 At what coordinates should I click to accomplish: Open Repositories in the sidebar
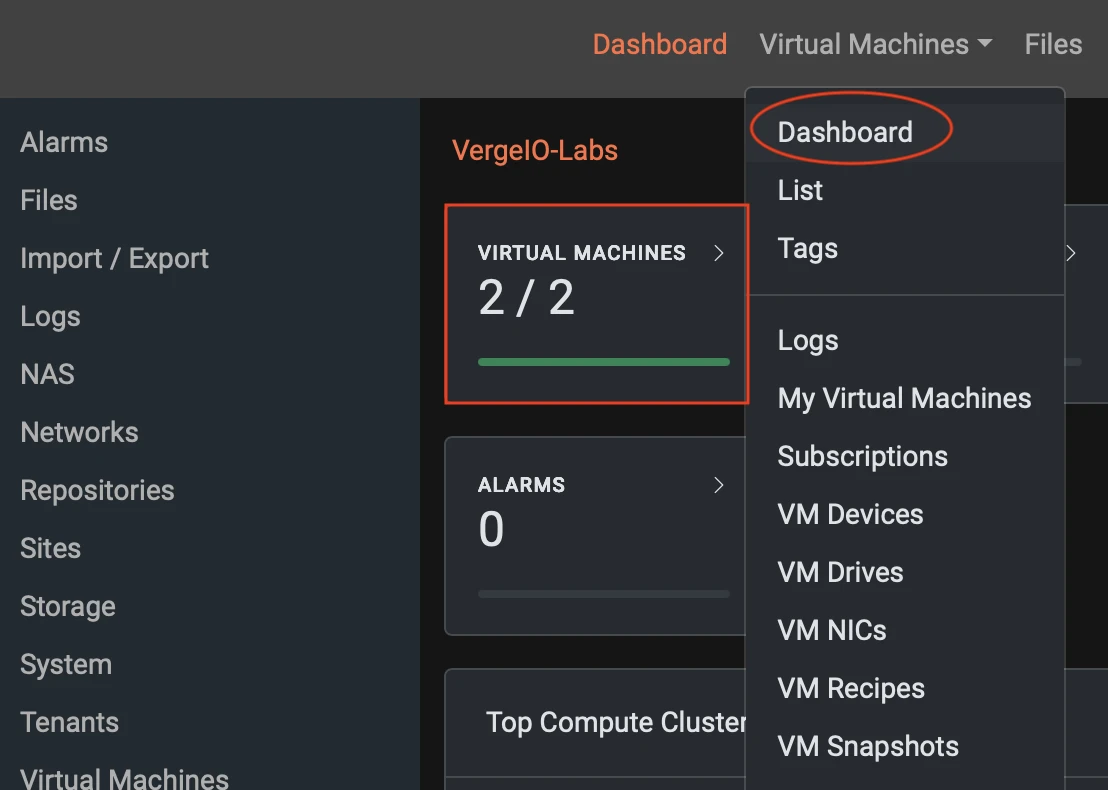[x=97, y=490]
